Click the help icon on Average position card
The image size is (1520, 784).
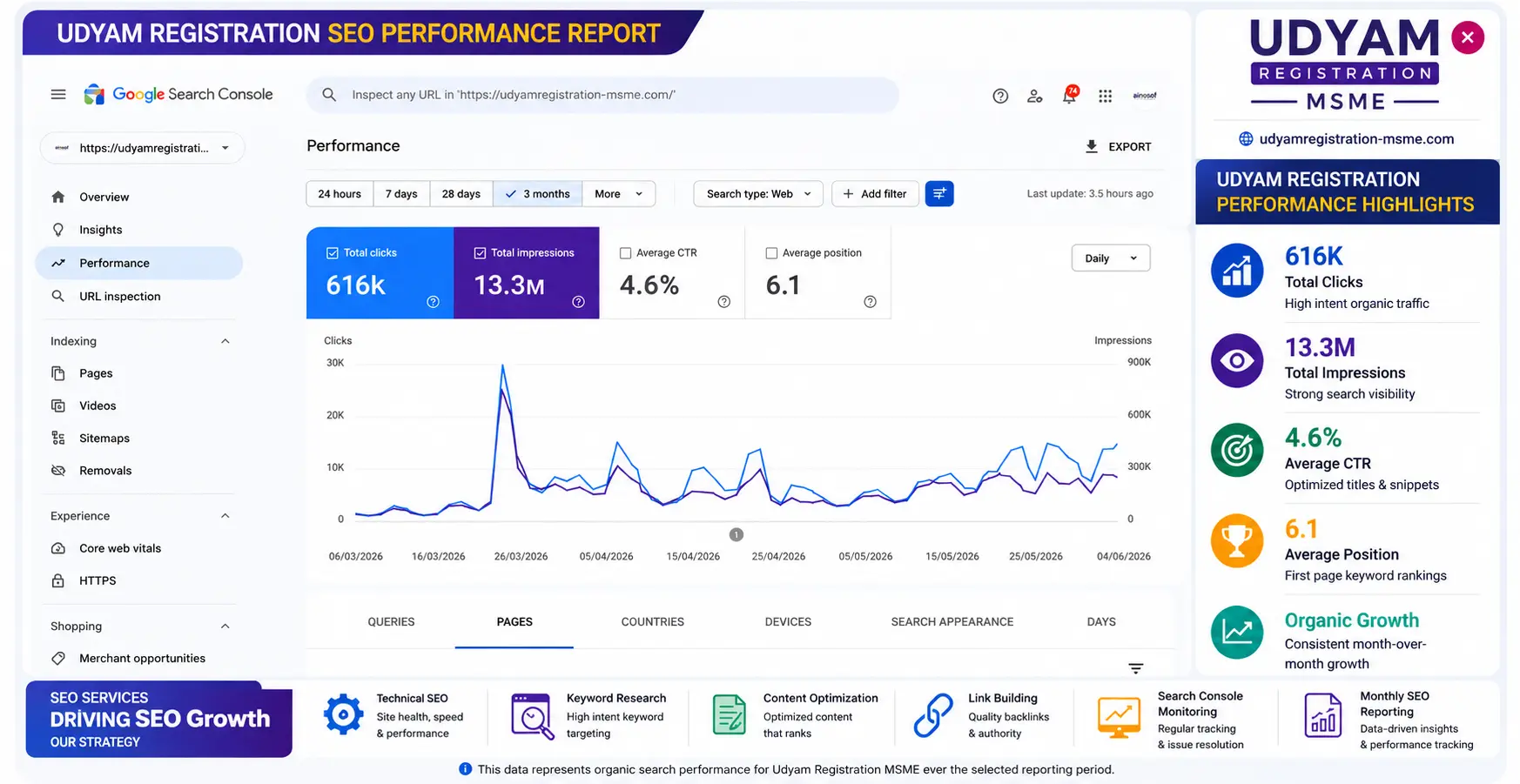[x=870, y=302]
